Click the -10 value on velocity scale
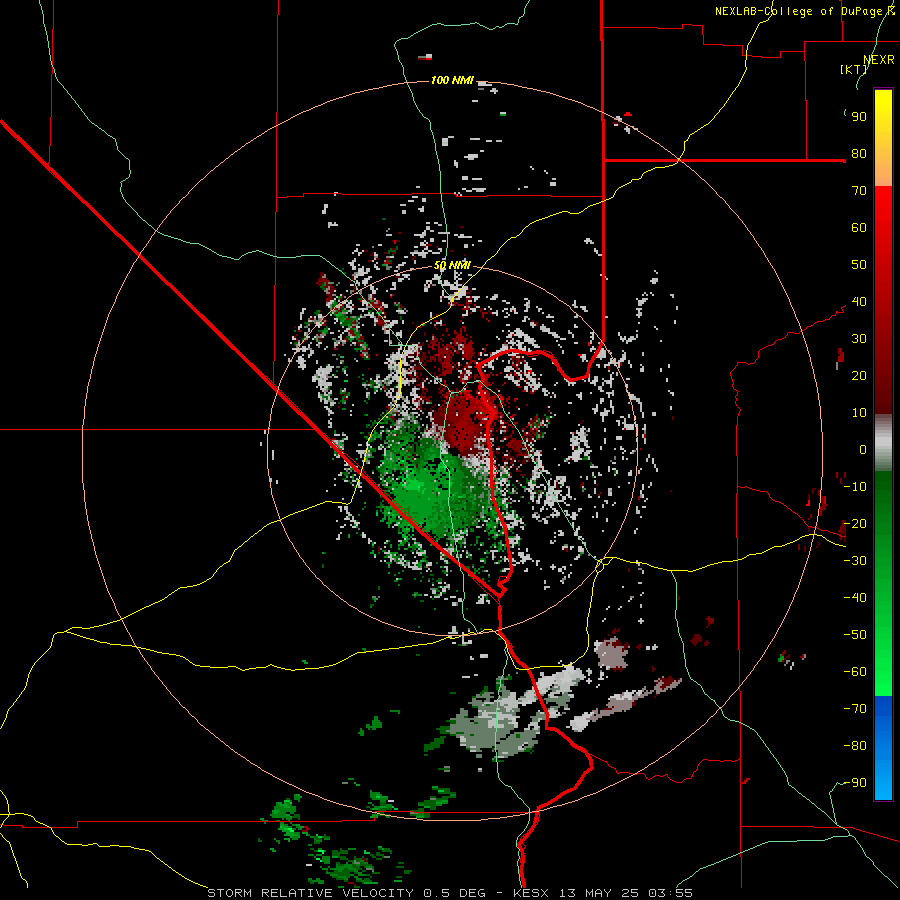900x900 pixels. 855,487
